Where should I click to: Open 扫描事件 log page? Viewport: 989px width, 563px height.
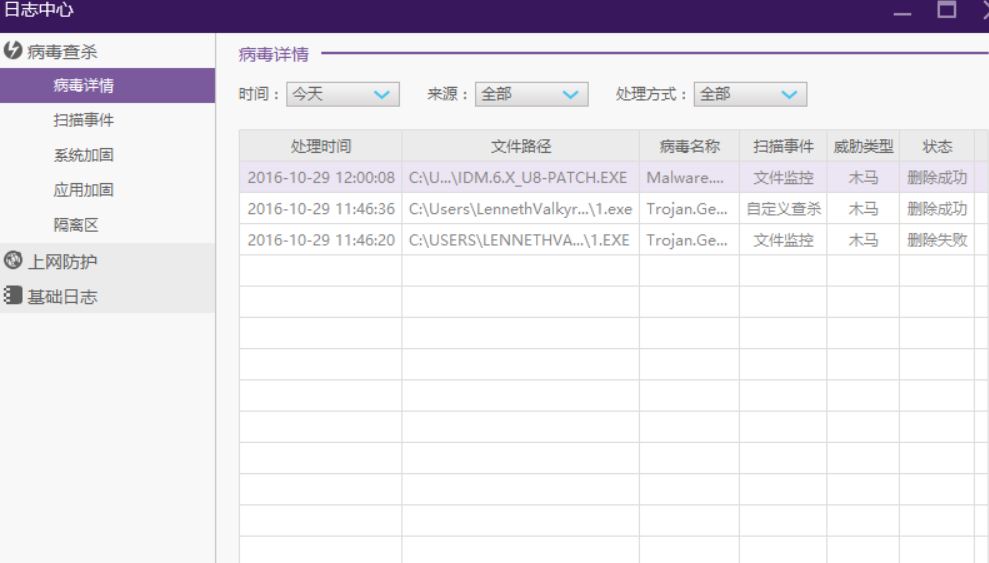(x=84, y=120)
